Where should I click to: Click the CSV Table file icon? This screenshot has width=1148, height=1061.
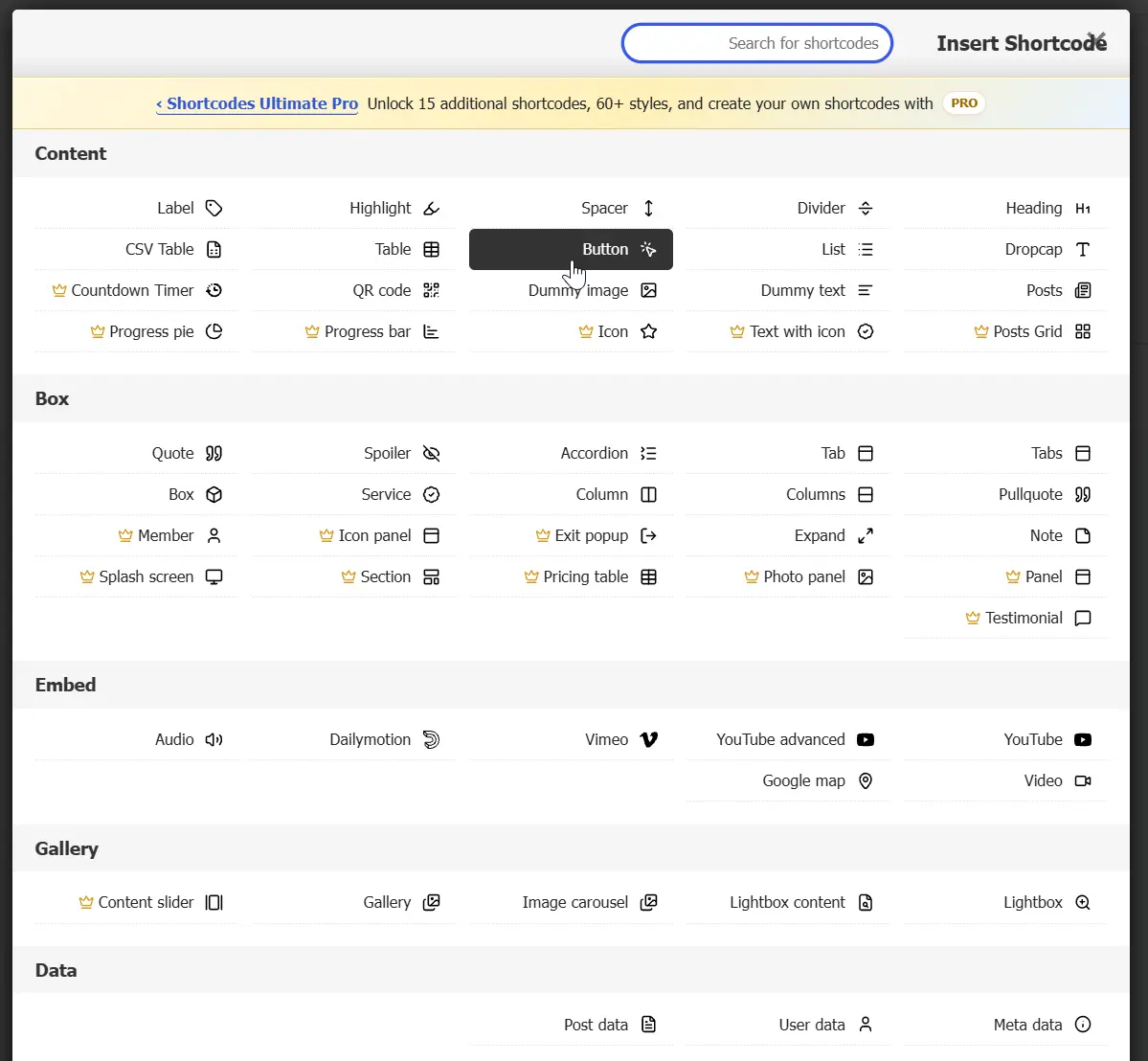click(214, 250)
